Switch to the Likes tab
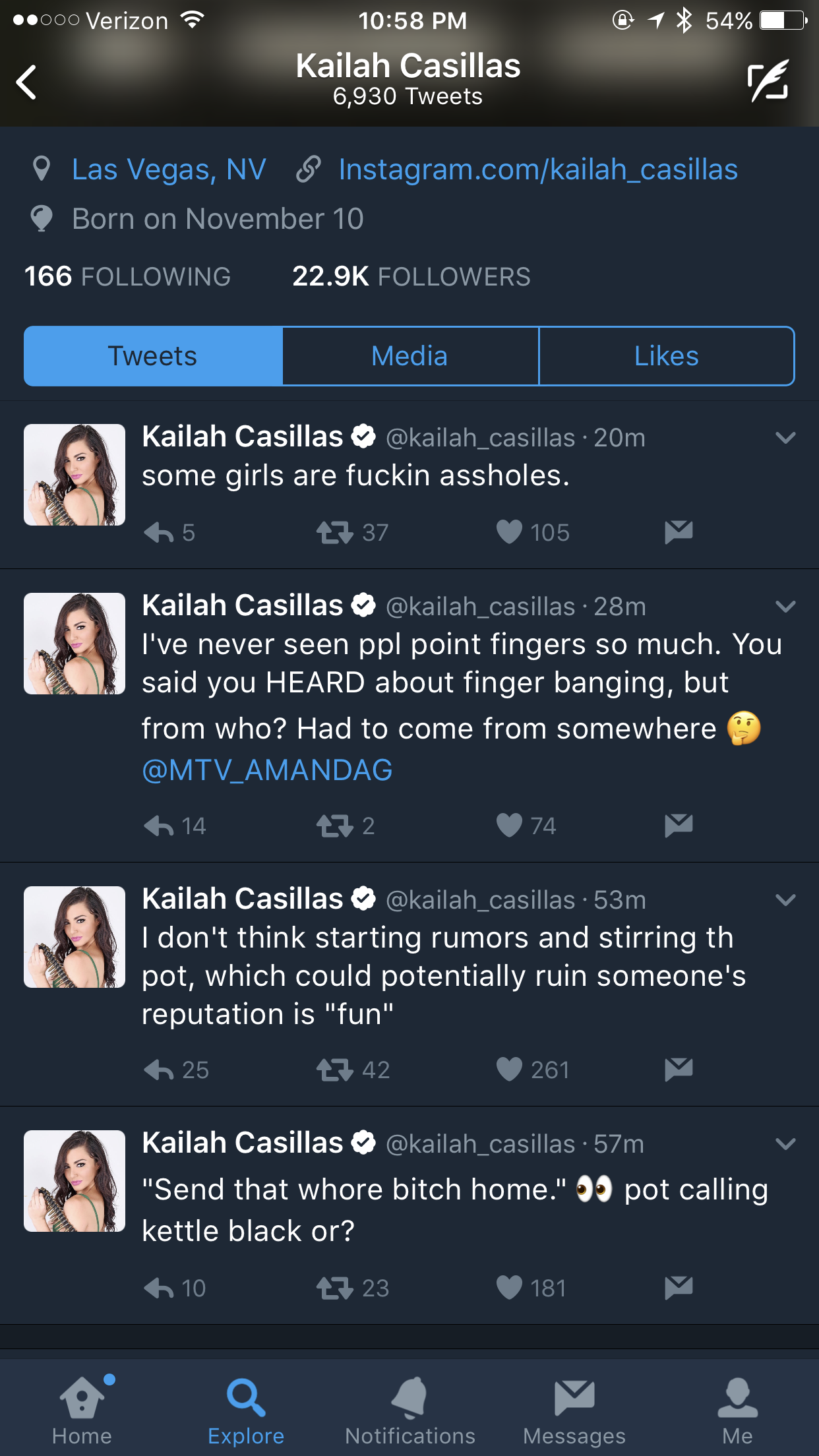The width and height of the screenshot is (819, 1456). (x=667, y=356)
